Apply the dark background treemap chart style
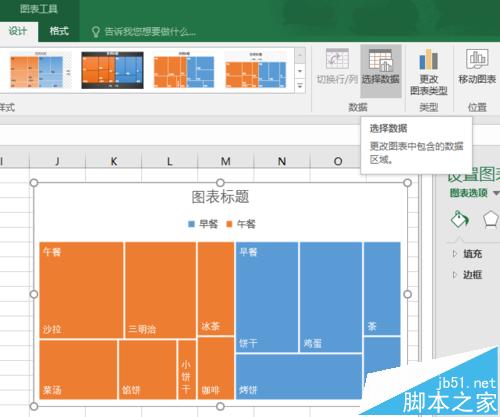The height and width of the screenshot is (417, 500). click(x=113, y=70)
